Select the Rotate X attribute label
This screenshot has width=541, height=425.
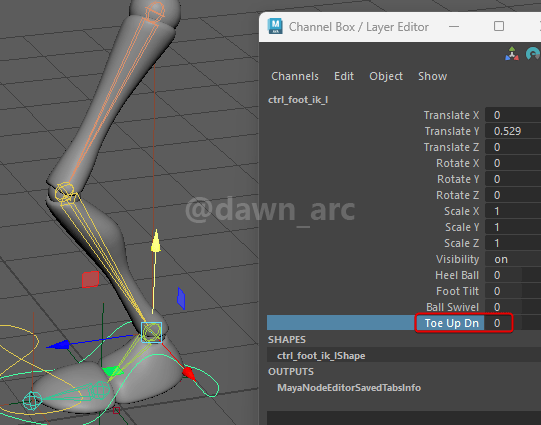(x=458, y=163)
